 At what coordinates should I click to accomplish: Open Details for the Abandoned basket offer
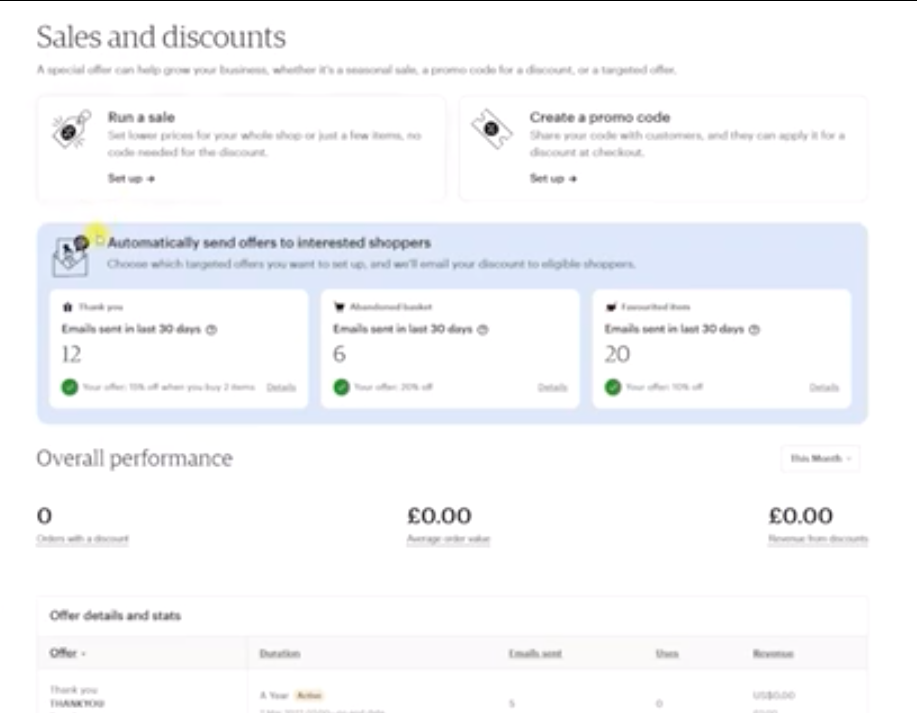552,387
